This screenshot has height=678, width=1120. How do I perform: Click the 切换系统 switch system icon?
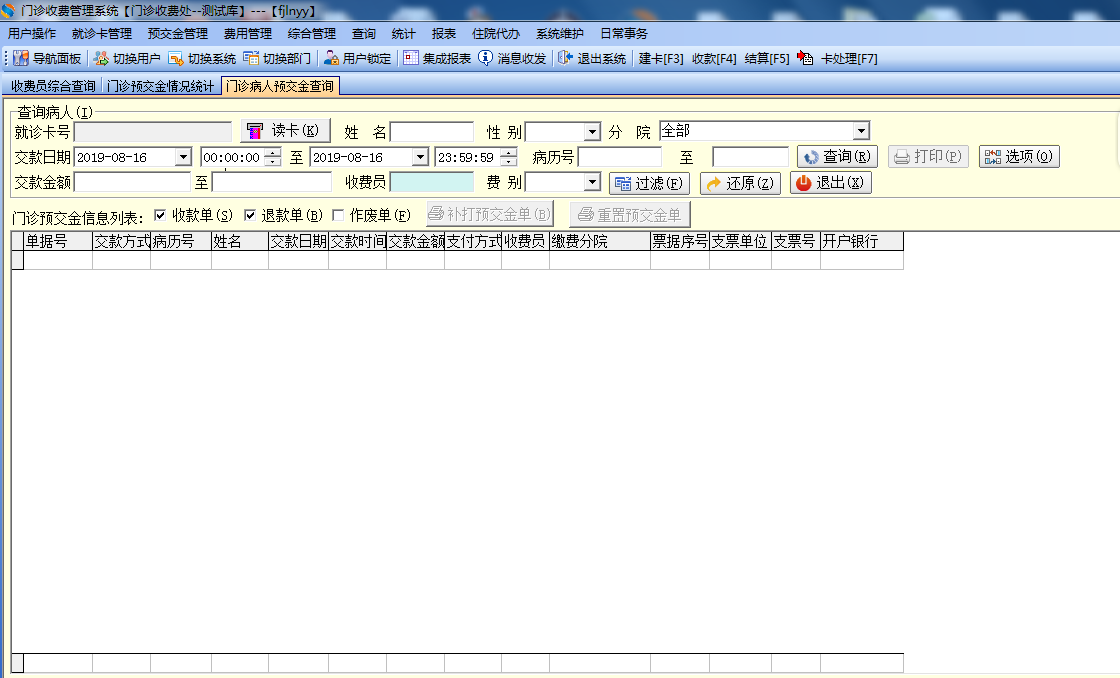point(175,59)
